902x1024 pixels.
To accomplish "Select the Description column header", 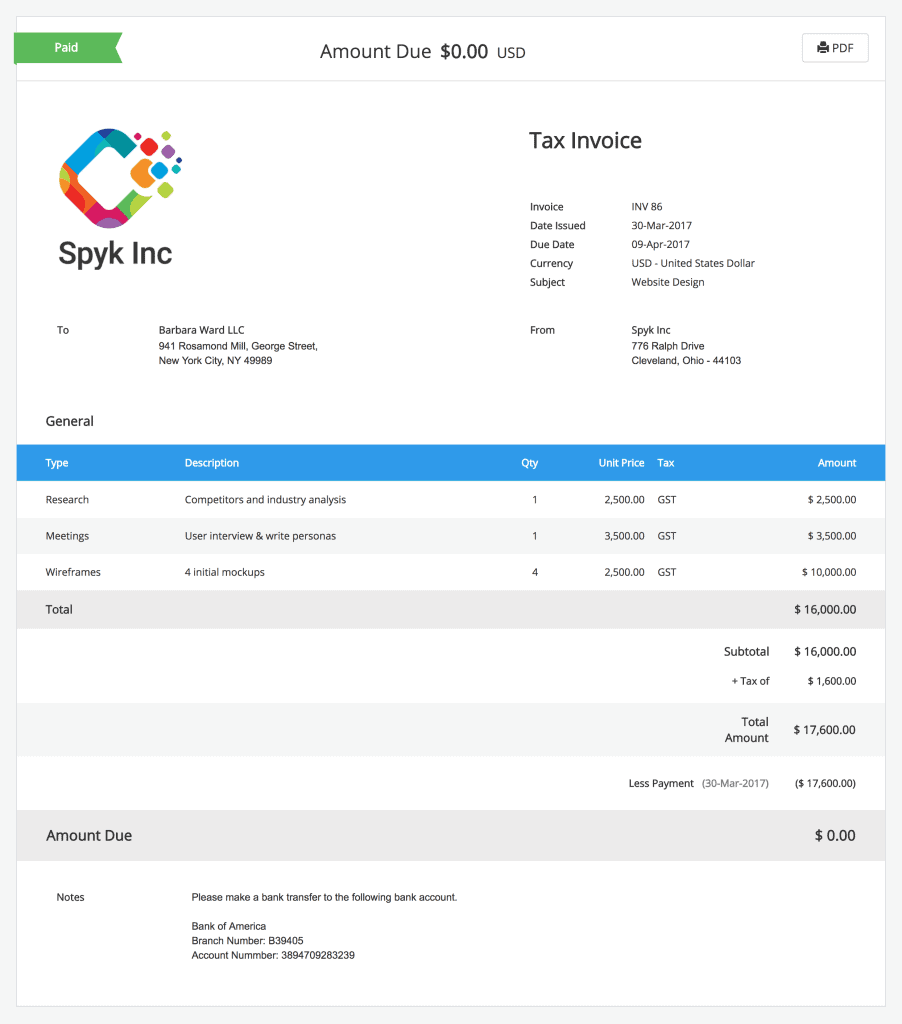I will pyautogui.click(x=212, y=463).
